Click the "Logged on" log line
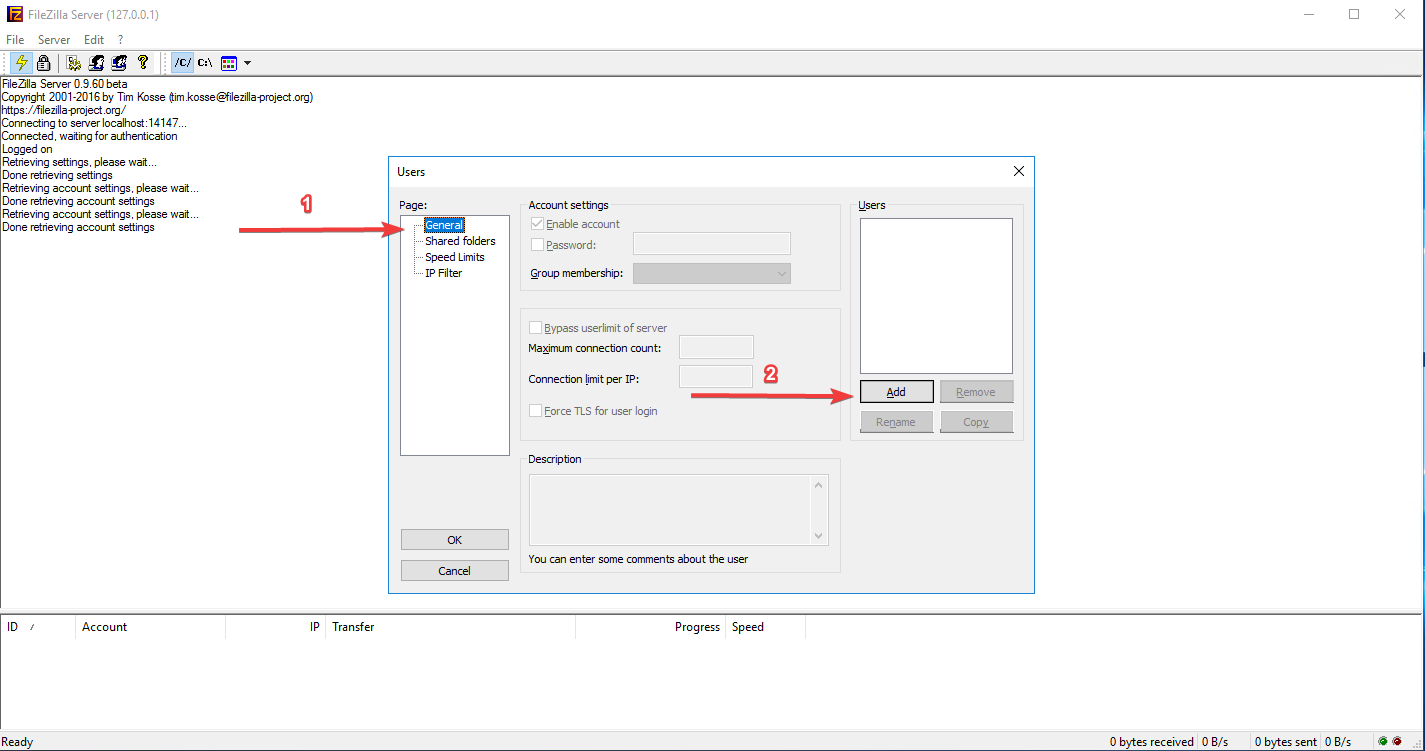Viewport: 1425px width, 751px height. coord(27,149)
